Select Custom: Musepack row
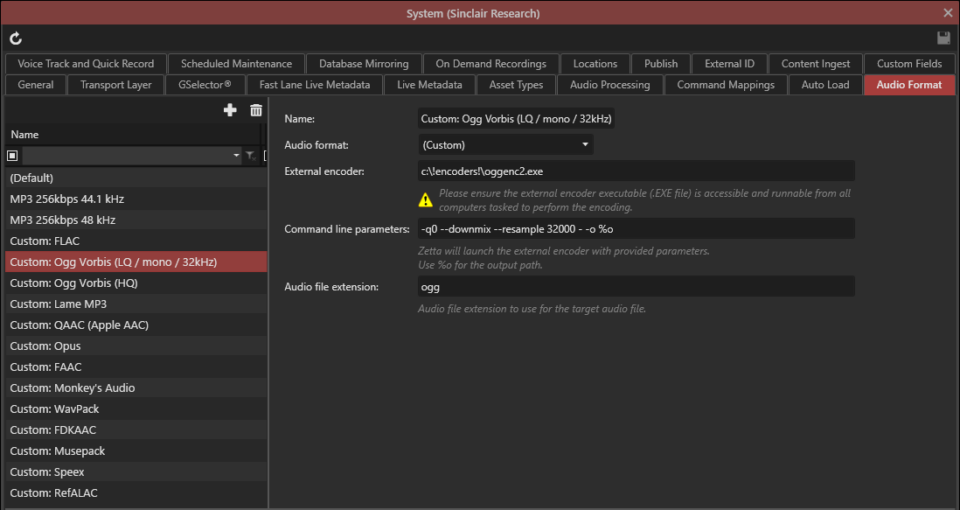 136,451
